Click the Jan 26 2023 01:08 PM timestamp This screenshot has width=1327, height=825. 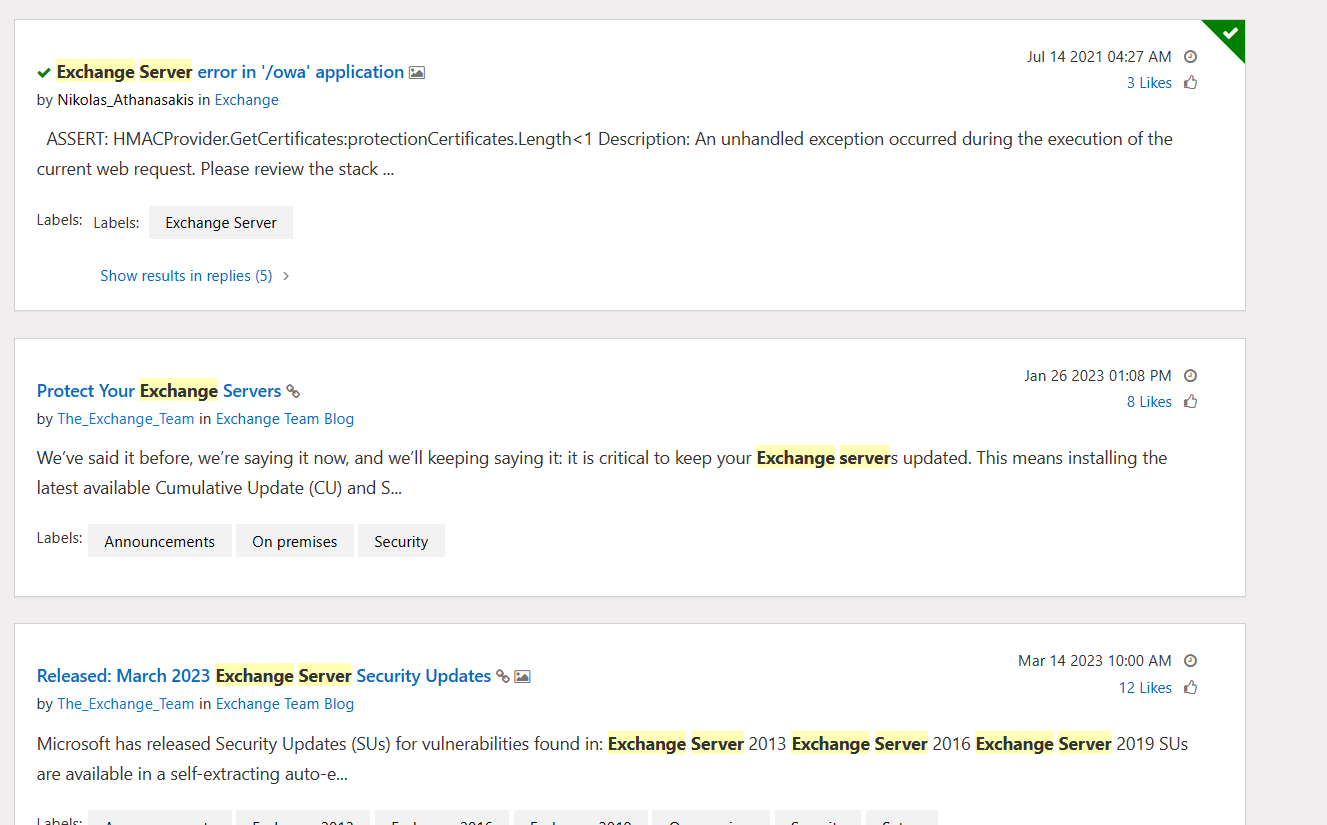coord(1098,376)
